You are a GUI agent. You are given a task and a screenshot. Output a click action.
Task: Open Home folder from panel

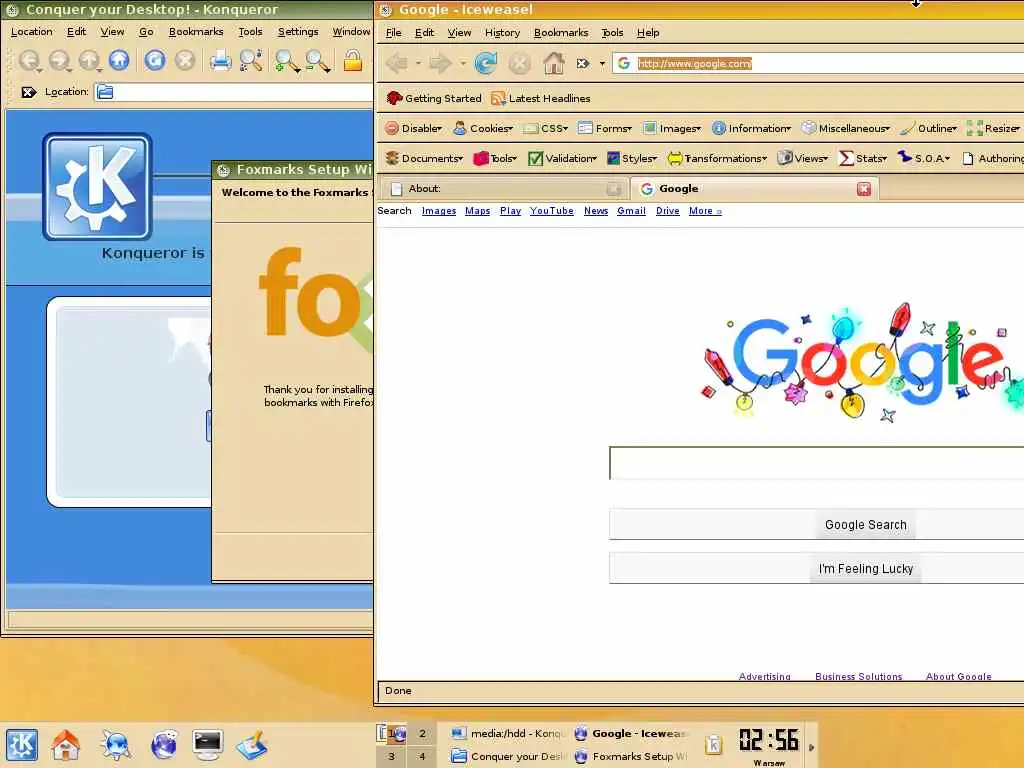pyautogui.click(x=66, y=744)
